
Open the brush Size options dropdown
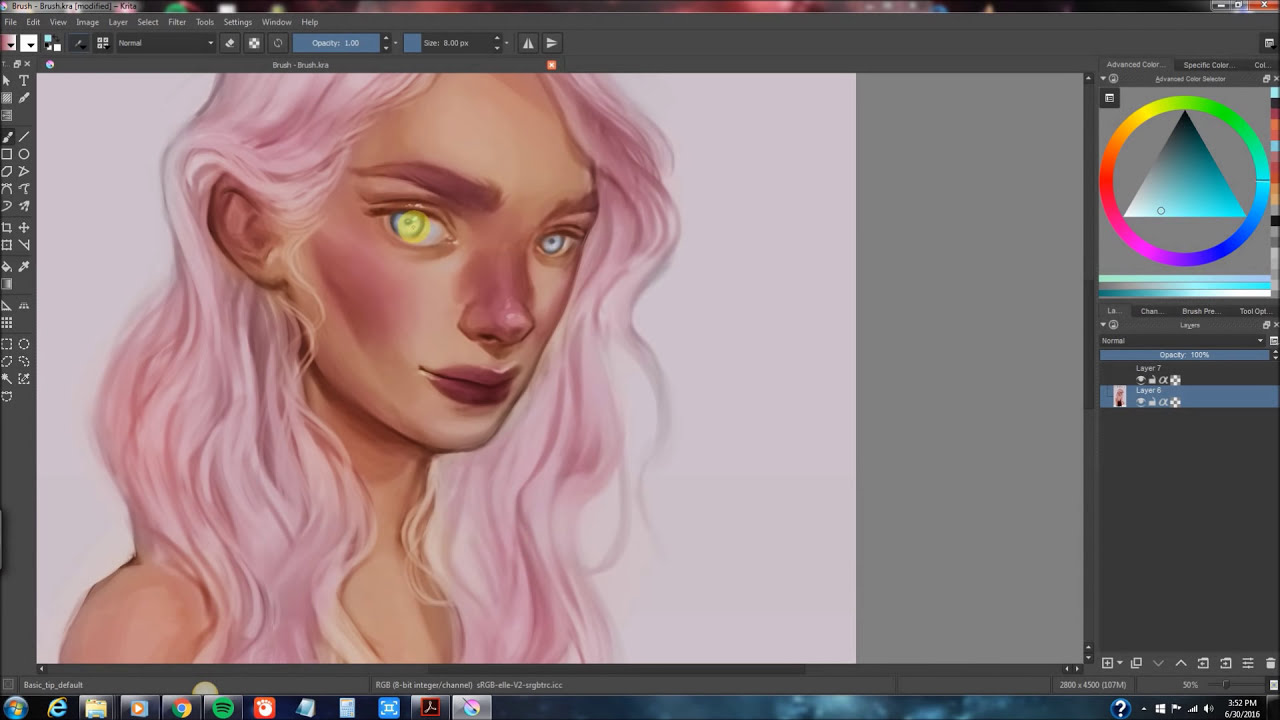tap(507, 43)
